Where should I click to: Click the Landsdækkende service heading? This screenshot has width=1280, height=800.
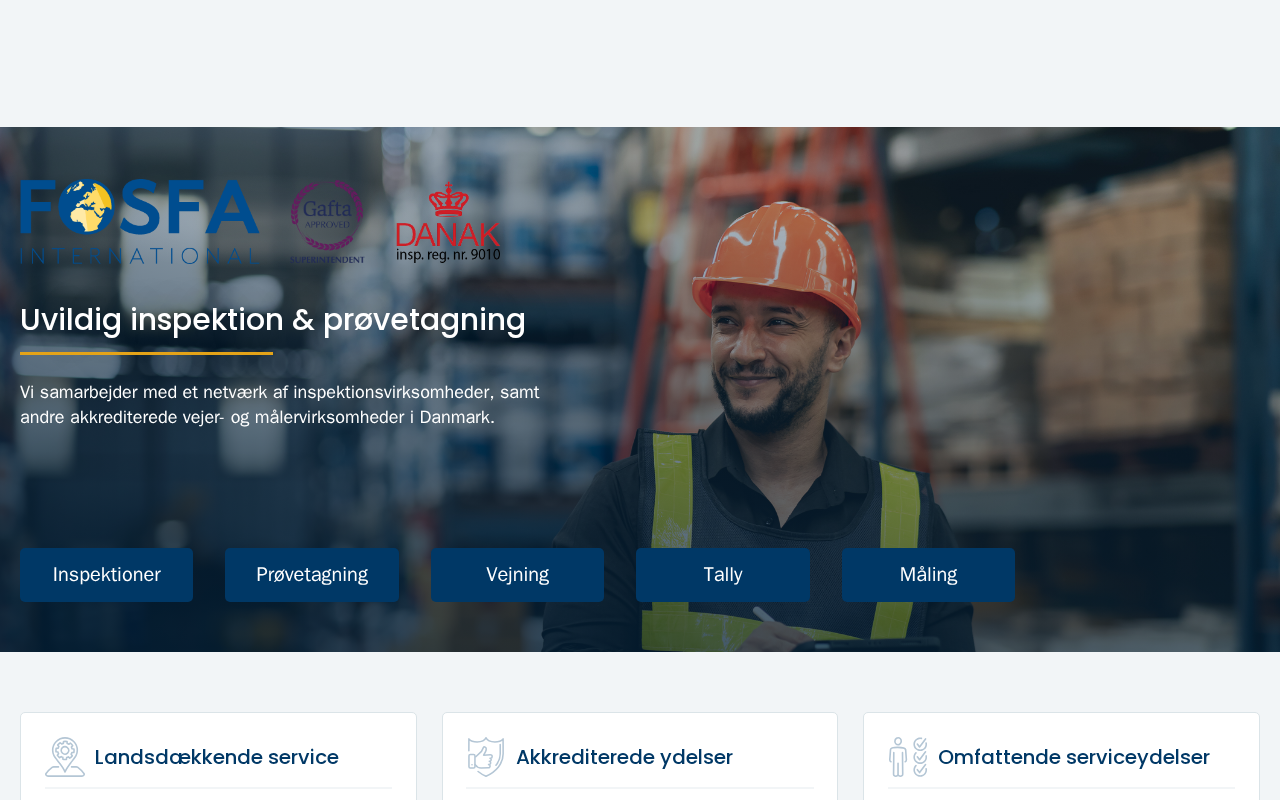click(x=217, y=757)
